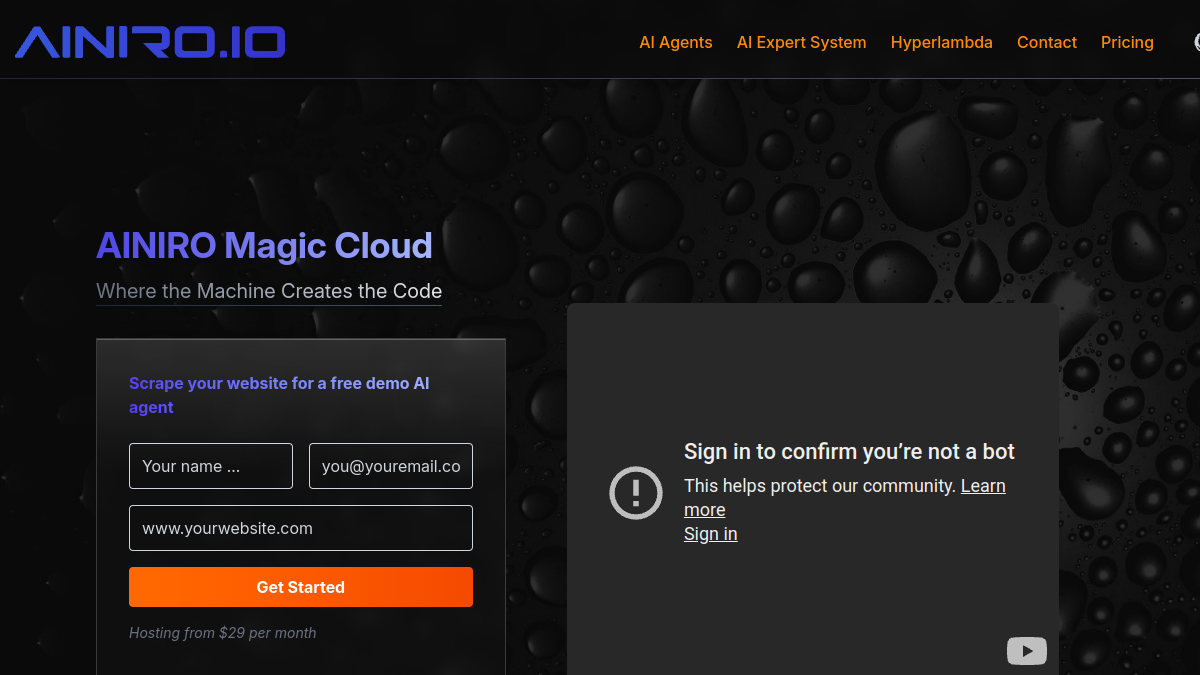Click "Sign in to confirm you're not a bot" message
This screenshot has height=675, width=1200.
point(849,452)
